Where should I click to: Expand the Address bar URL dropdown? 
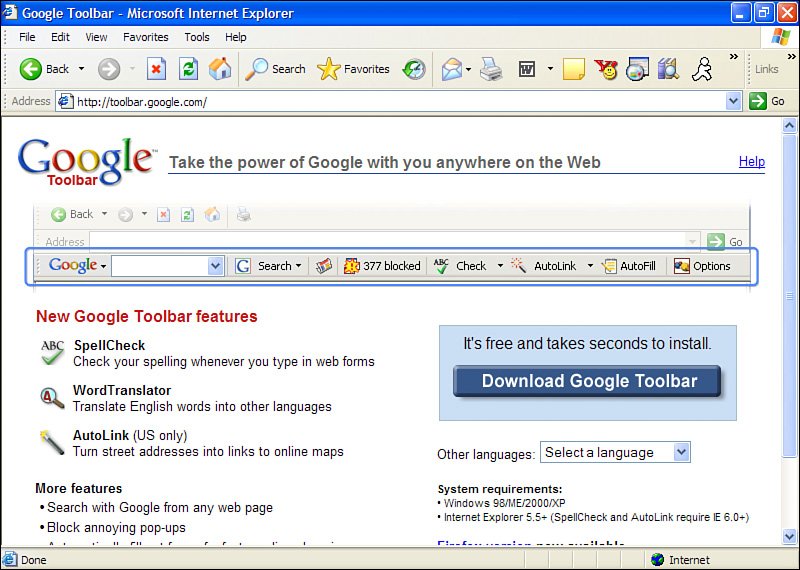(x=733, y=101)
